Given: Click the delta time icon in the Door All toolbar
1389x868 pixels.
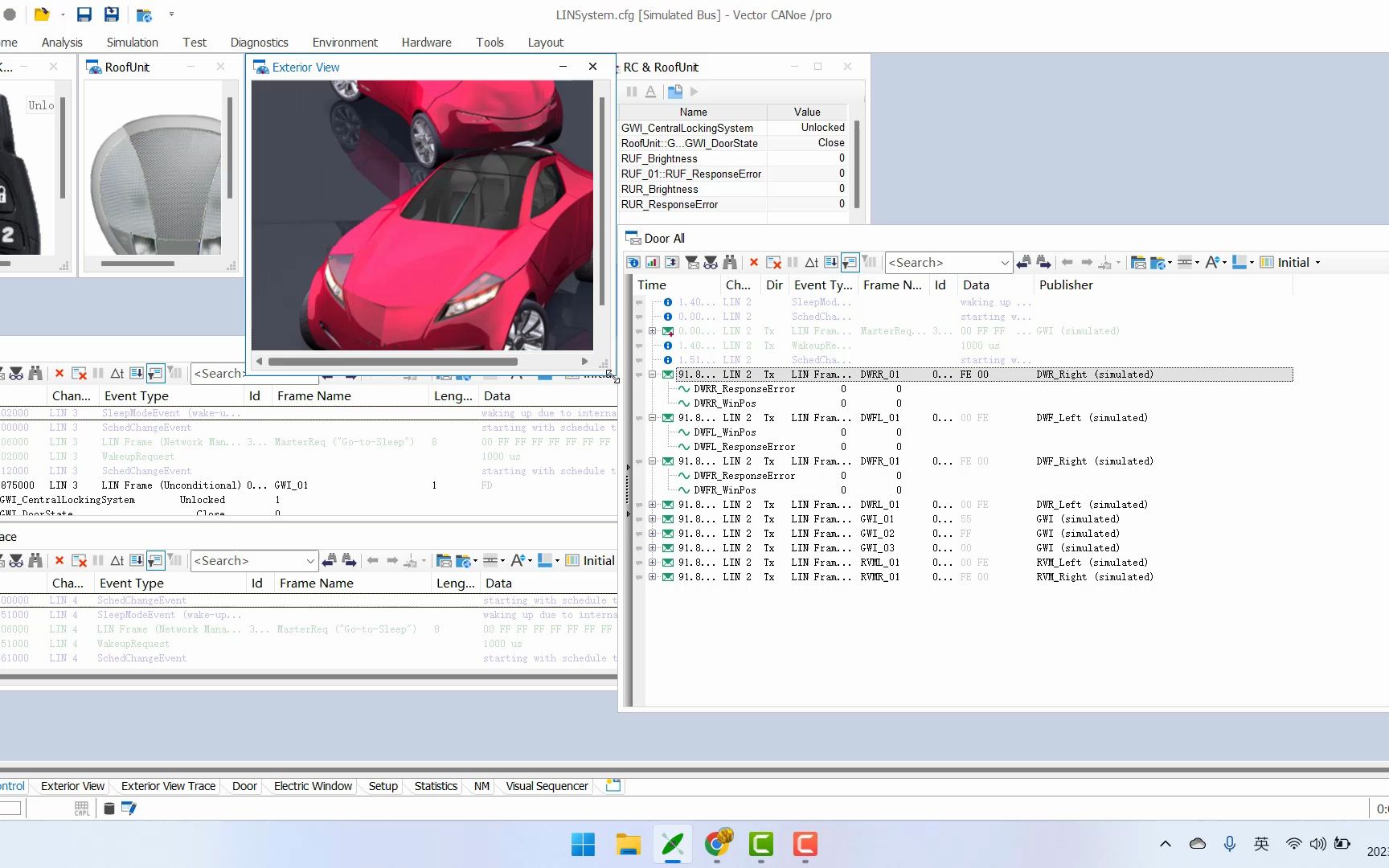Looking at the screenshot, I should (x=811, y=262).
